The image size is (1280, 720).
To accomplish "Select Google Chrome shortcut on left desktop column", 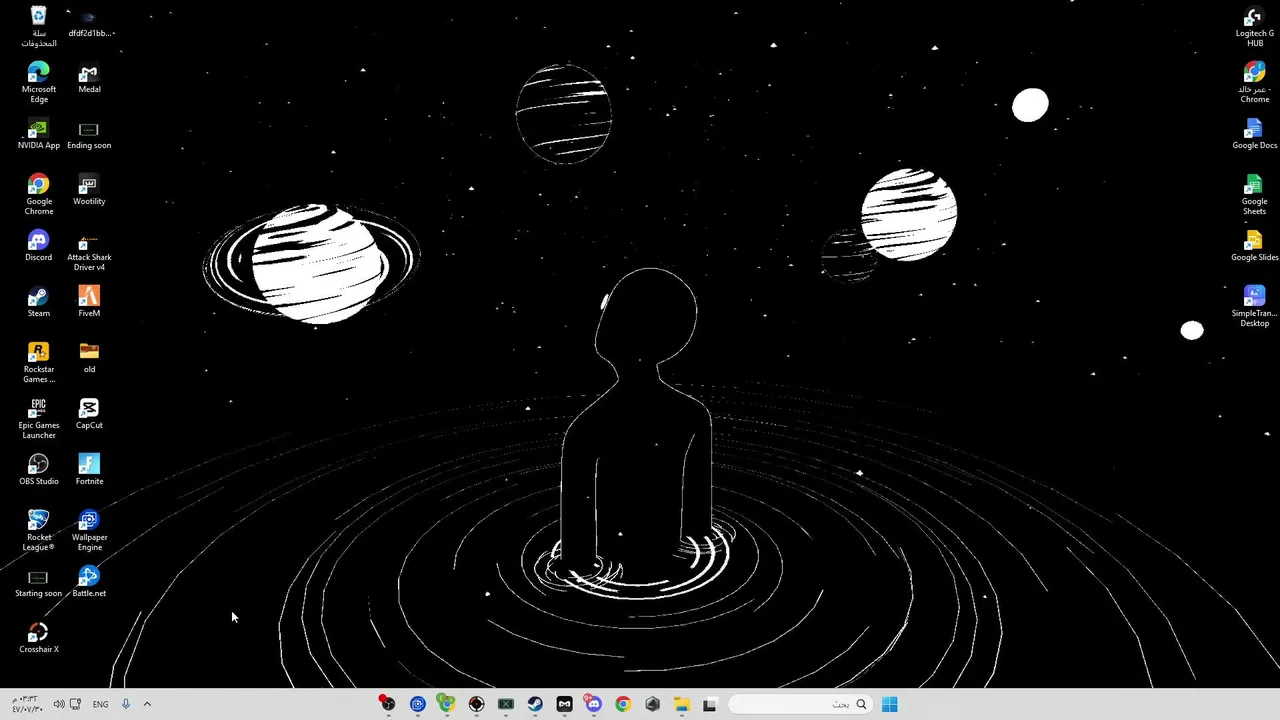I will coord(38,194).
